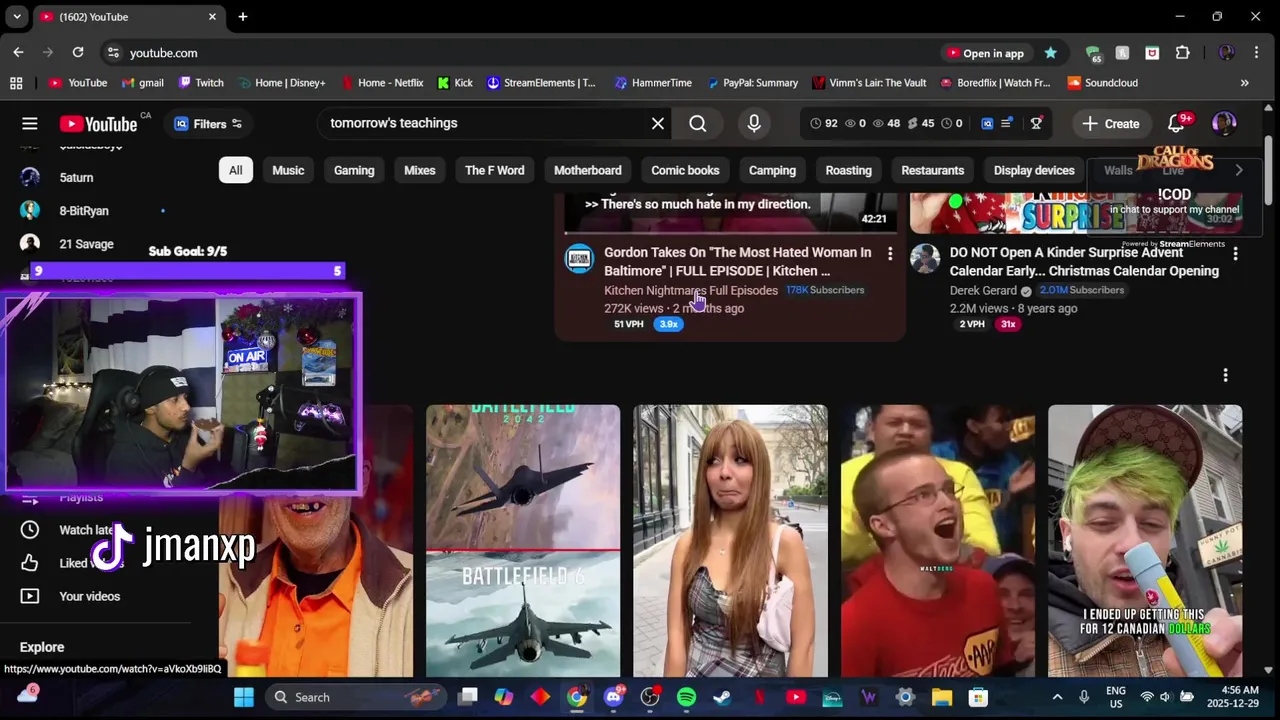Open 21 Savage subscription in sidebar
Screen dimensions: 1280x720
[x=86, y=244]
